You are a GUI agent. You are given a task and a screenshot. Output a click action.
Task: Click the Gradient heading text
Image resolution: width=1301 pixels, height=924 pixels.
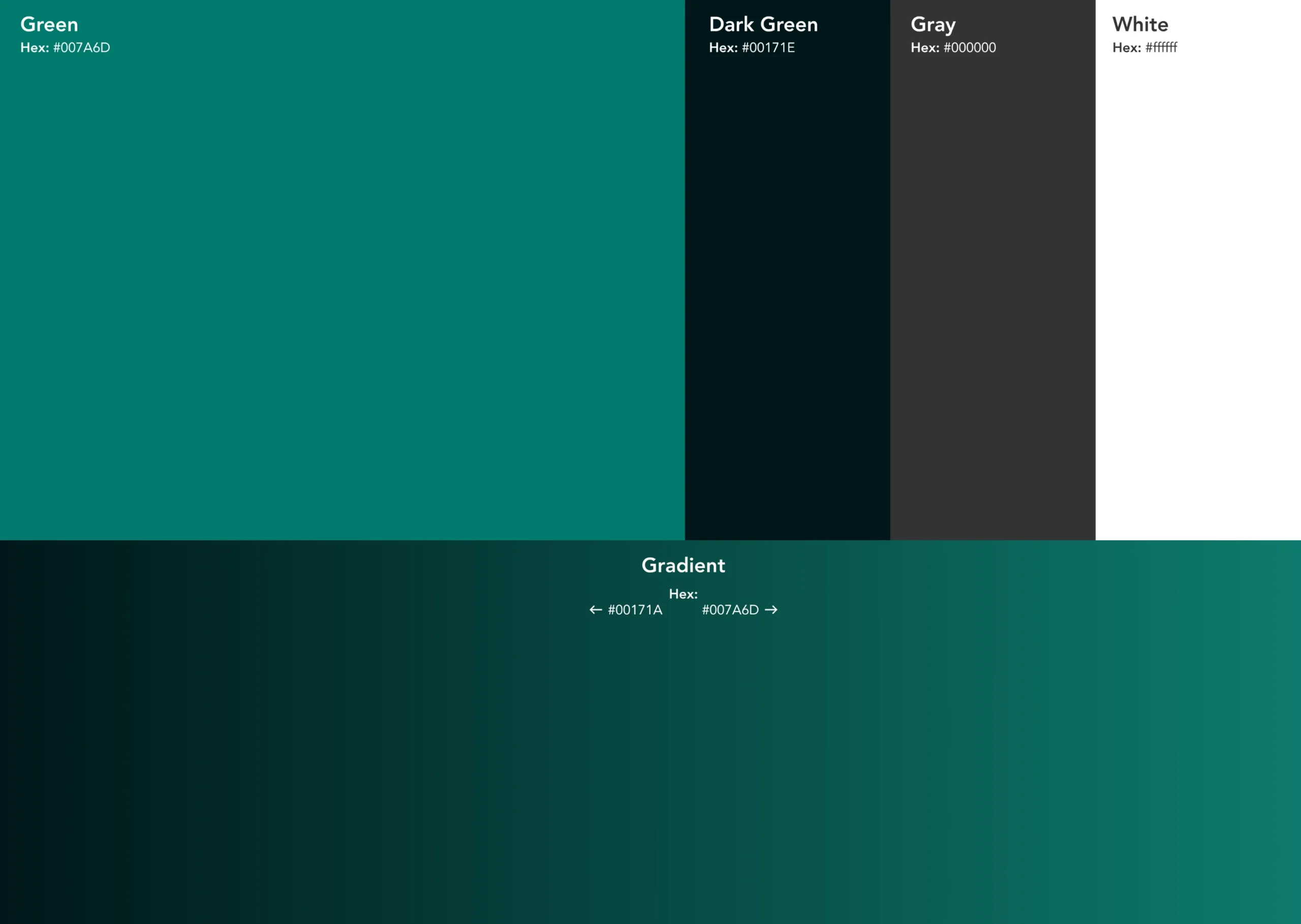(x=683, y=566)
